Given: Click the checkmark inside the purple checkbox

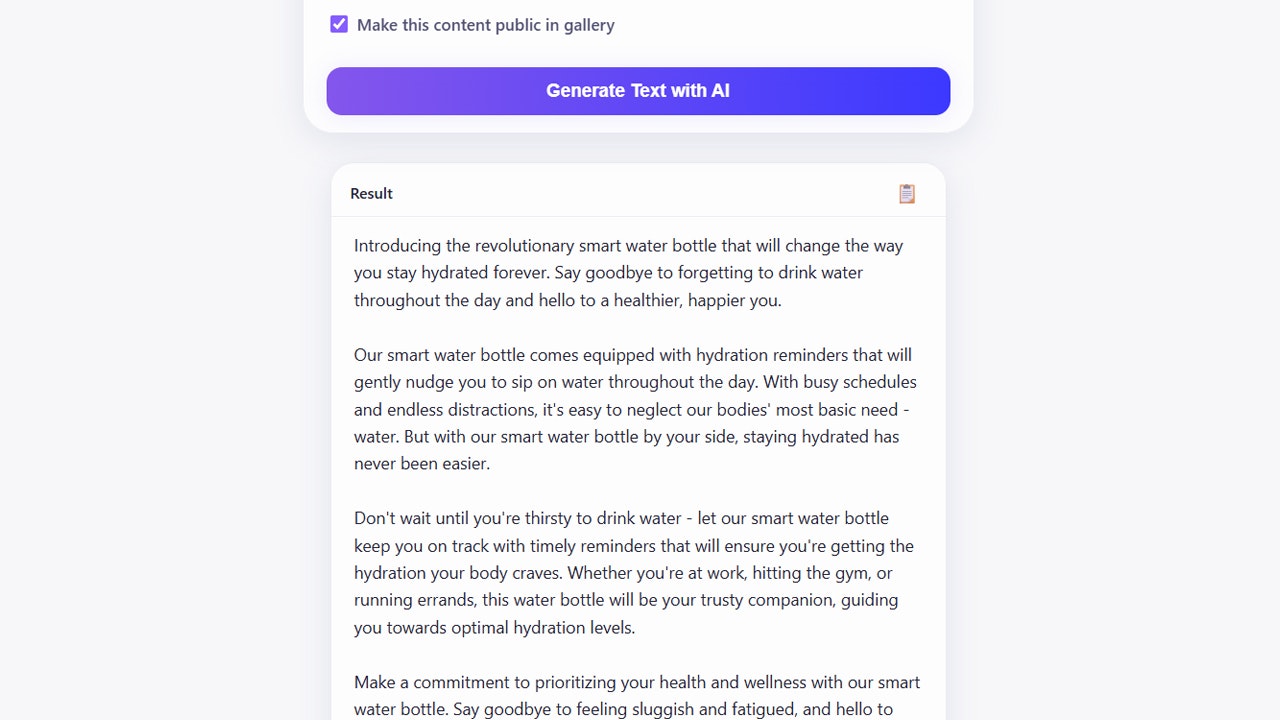Looking at the screenshot, I should [339, 24].
